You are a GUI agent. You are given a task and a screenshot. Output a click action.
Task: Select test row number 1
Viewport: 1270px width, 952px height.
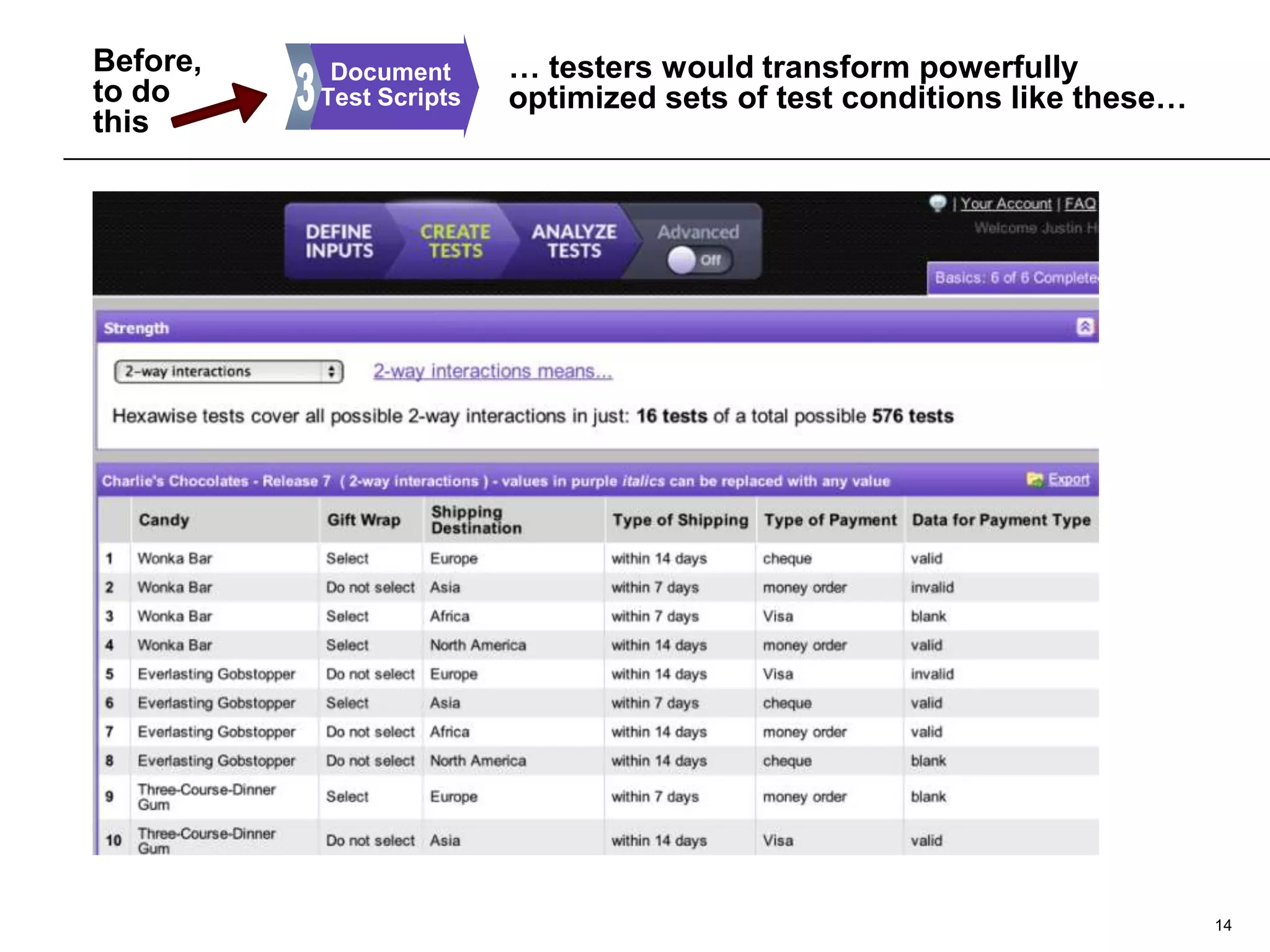tap(110, 558)
